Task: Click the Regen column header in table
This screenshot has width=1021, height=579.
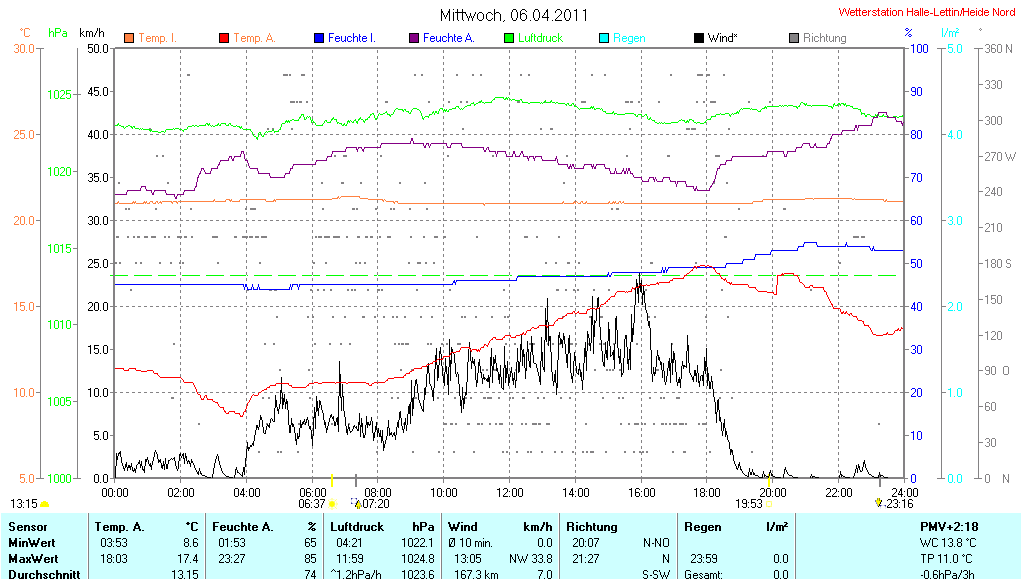Action: tap(703, 526)
